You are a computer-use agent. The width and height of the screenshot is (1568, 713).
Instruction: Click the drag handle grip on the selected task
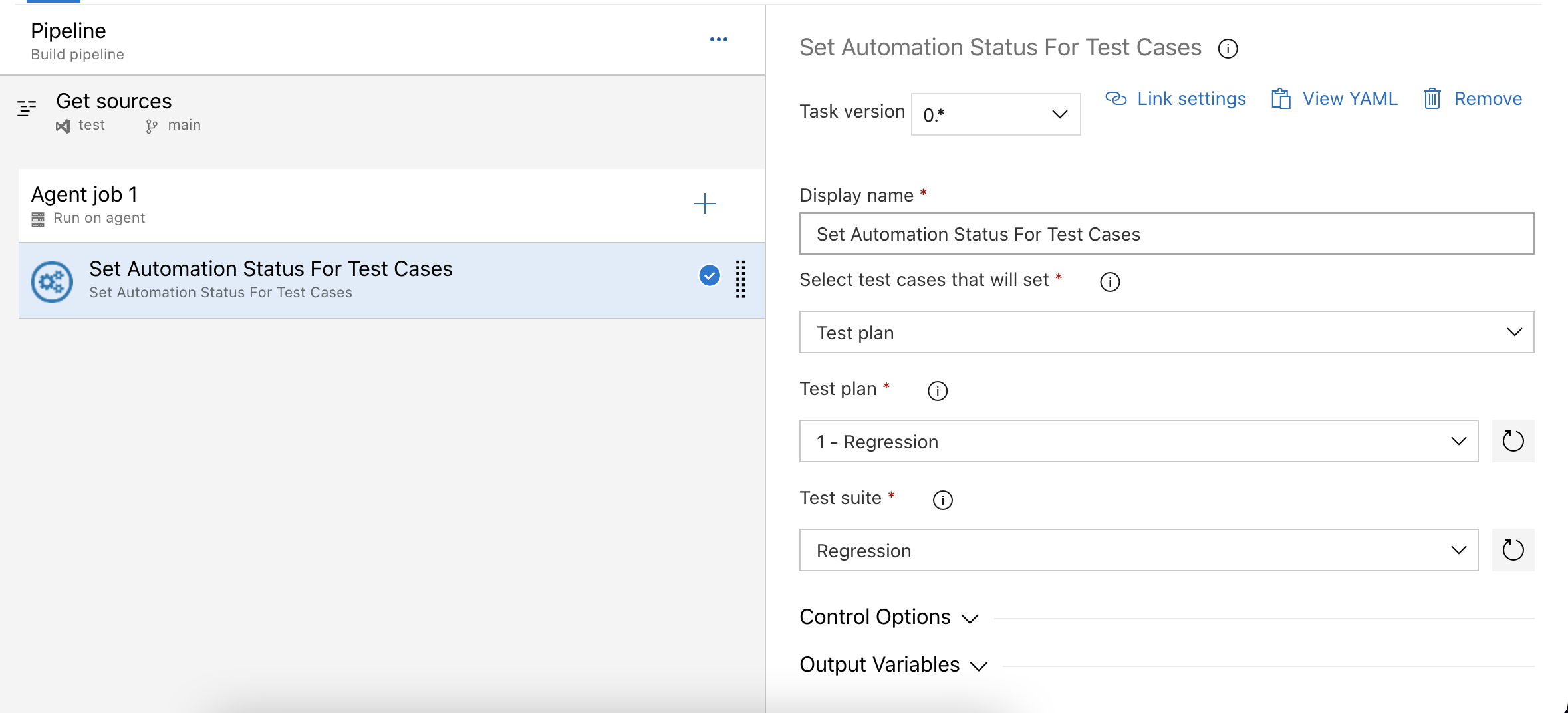(x=740, y=280)
